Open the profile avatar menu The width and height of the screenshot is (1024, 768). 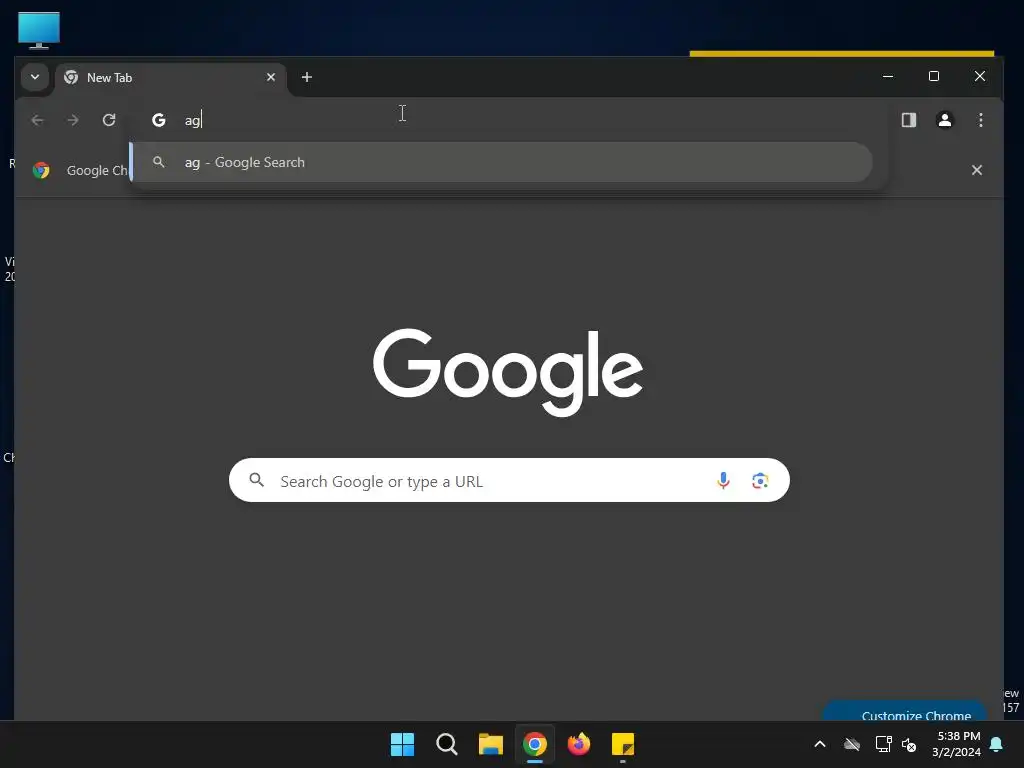point(944,120)
